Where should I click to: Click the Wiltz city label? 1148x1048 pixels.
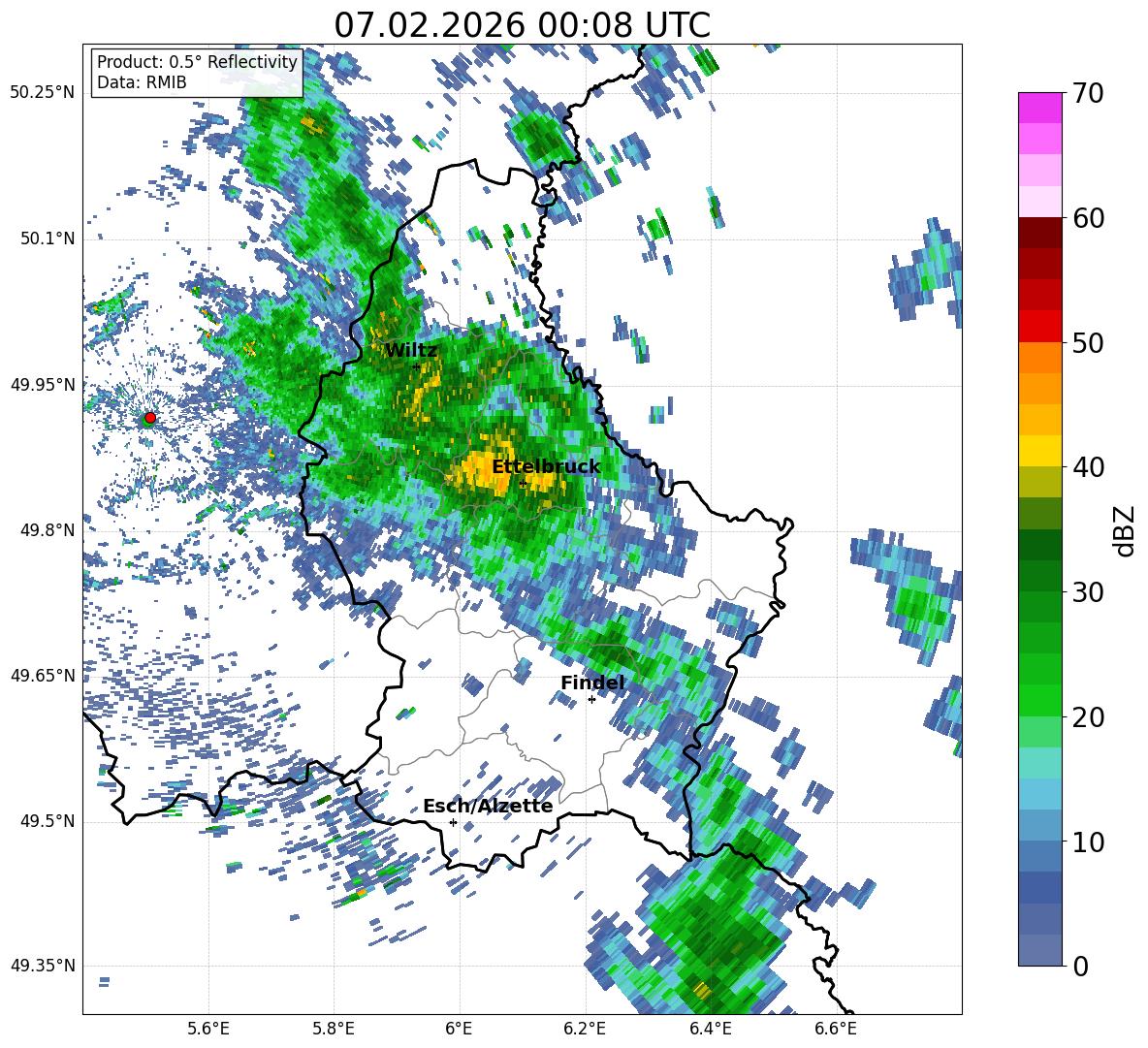pos(411,350)
